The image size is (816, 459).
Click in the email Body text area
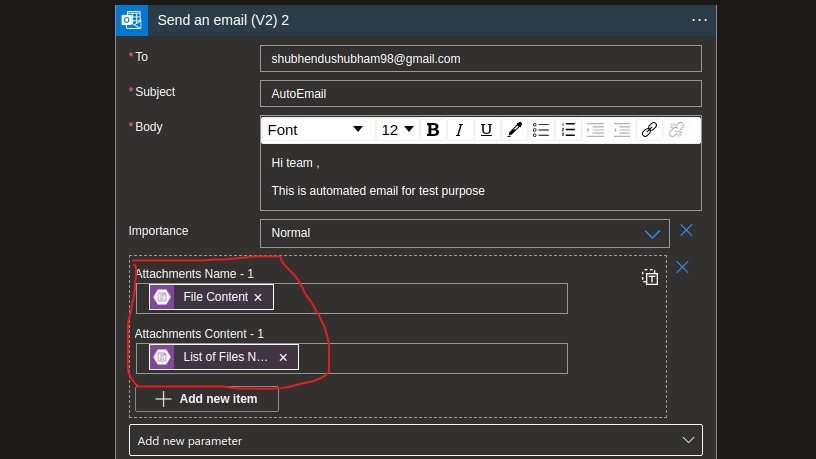click(x=481, y=177)
